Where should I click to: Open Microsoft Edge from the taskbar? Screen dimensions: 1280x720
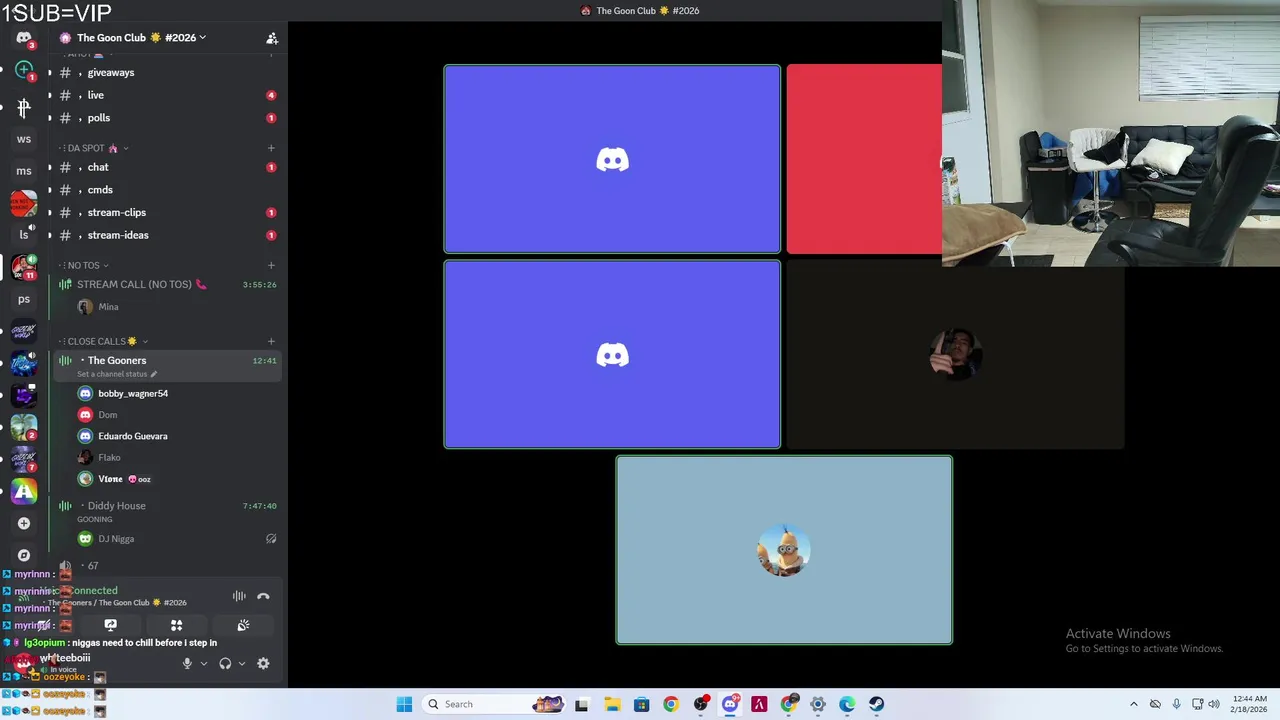847,704
